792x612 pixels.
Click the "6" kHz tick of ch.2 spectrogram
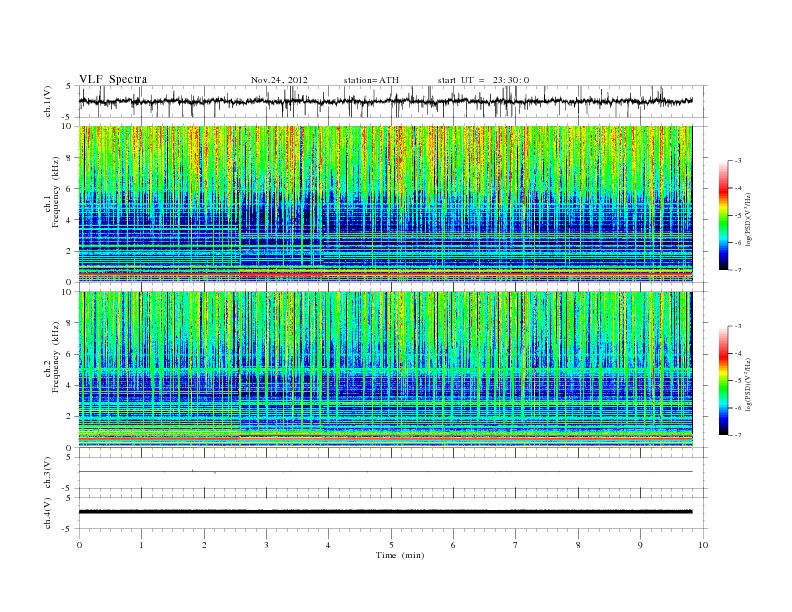pos(70,354)
